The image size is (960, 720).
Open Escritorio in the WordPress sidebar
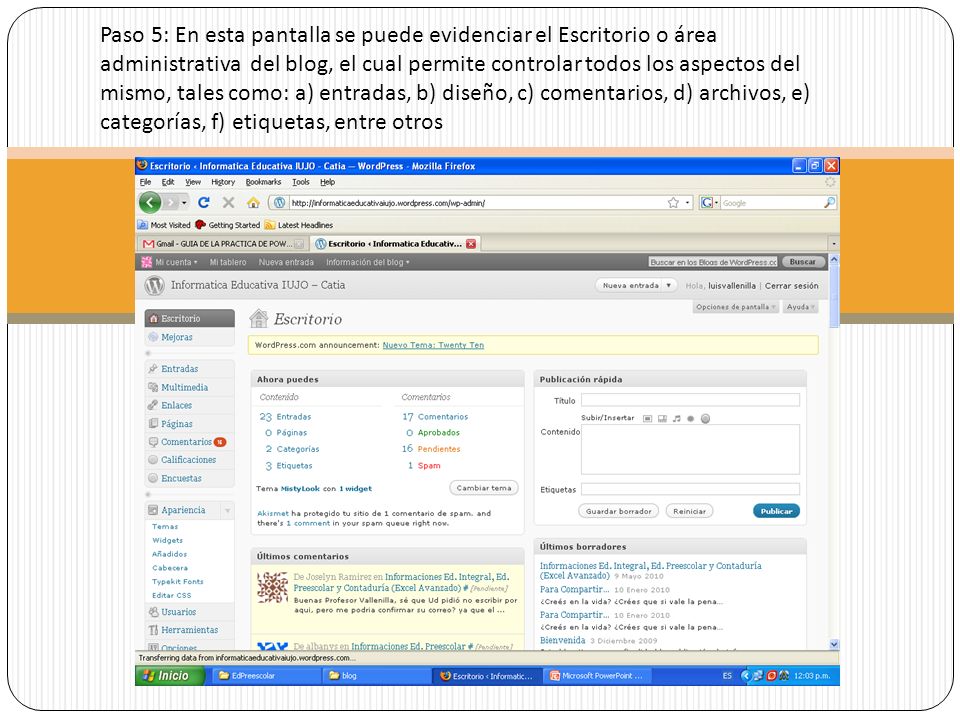(x=190, y=318)
